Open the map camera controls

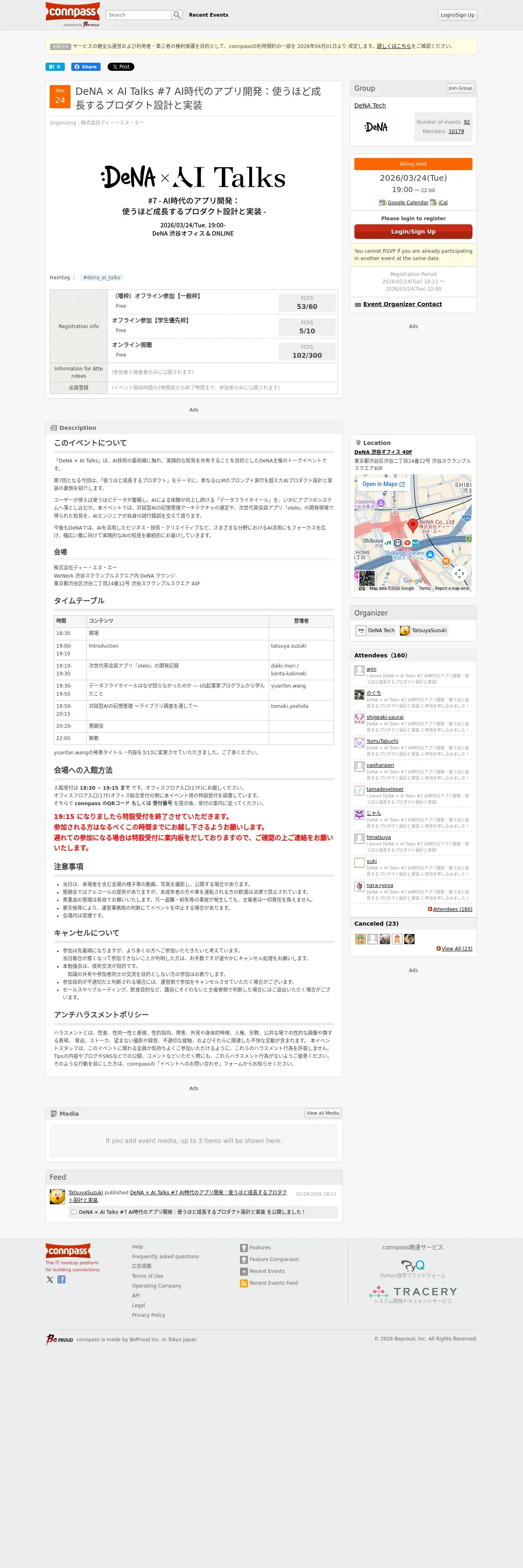pyautogui.click(x=460, y=574)
